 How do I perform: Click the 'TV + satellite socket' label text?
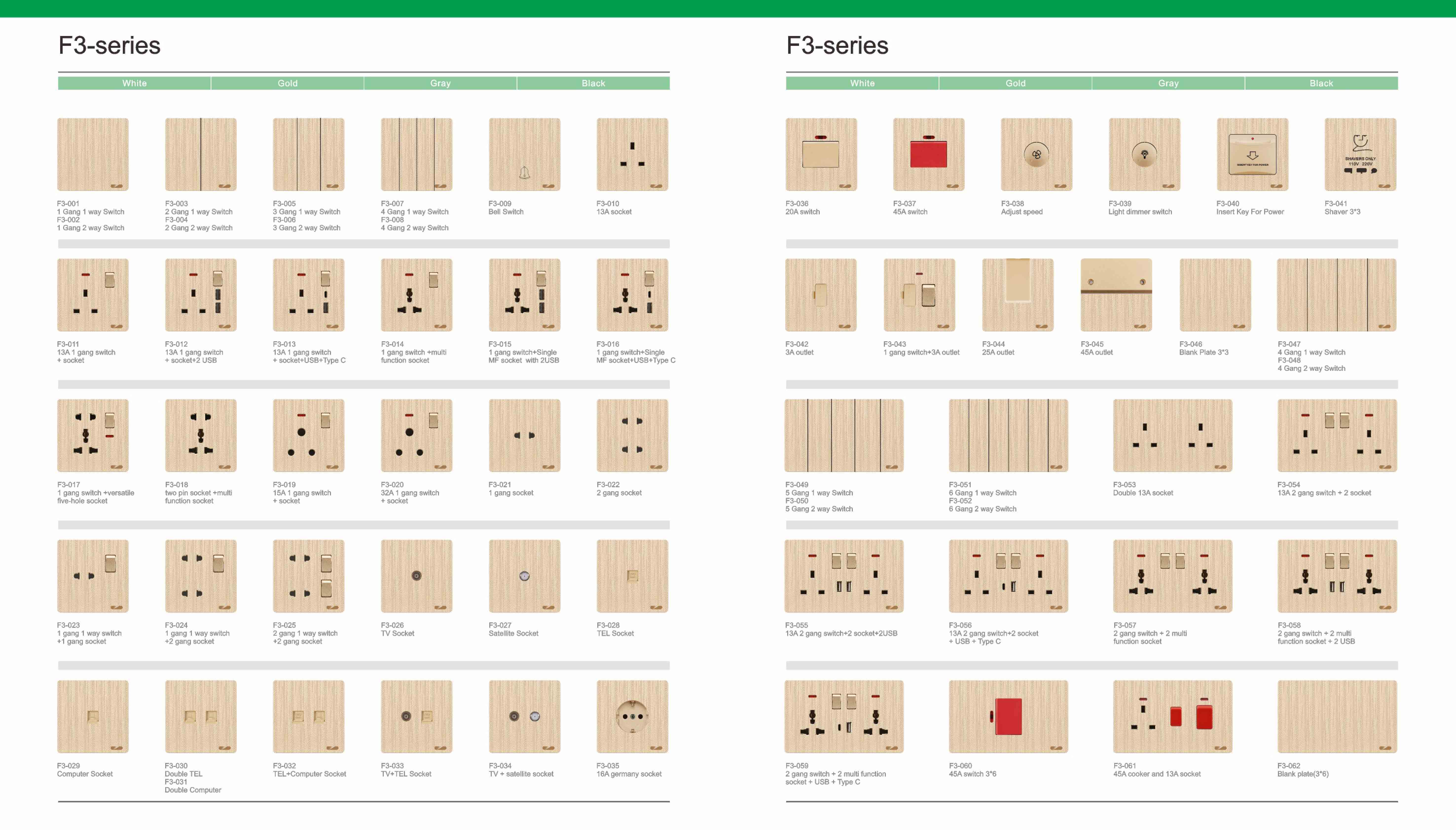521,774
